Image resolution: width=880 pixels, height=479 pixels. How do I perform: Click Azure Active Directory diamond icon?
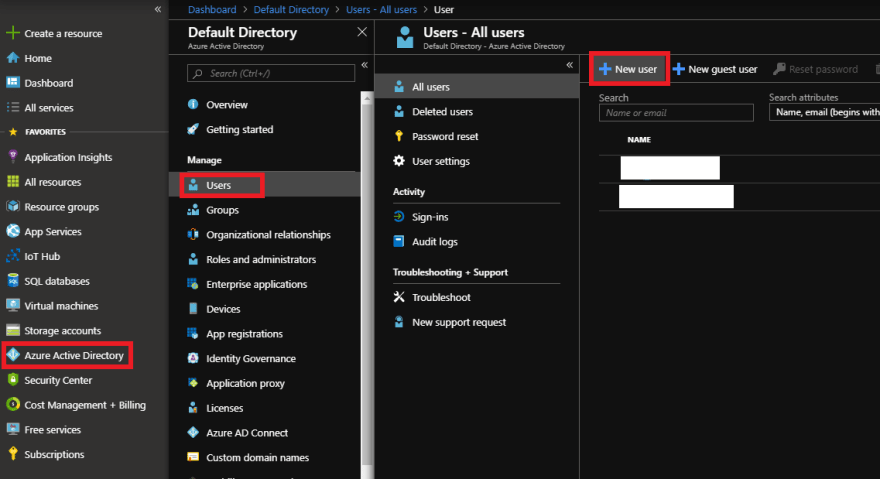pyautogui.click(x=12, y=355)
